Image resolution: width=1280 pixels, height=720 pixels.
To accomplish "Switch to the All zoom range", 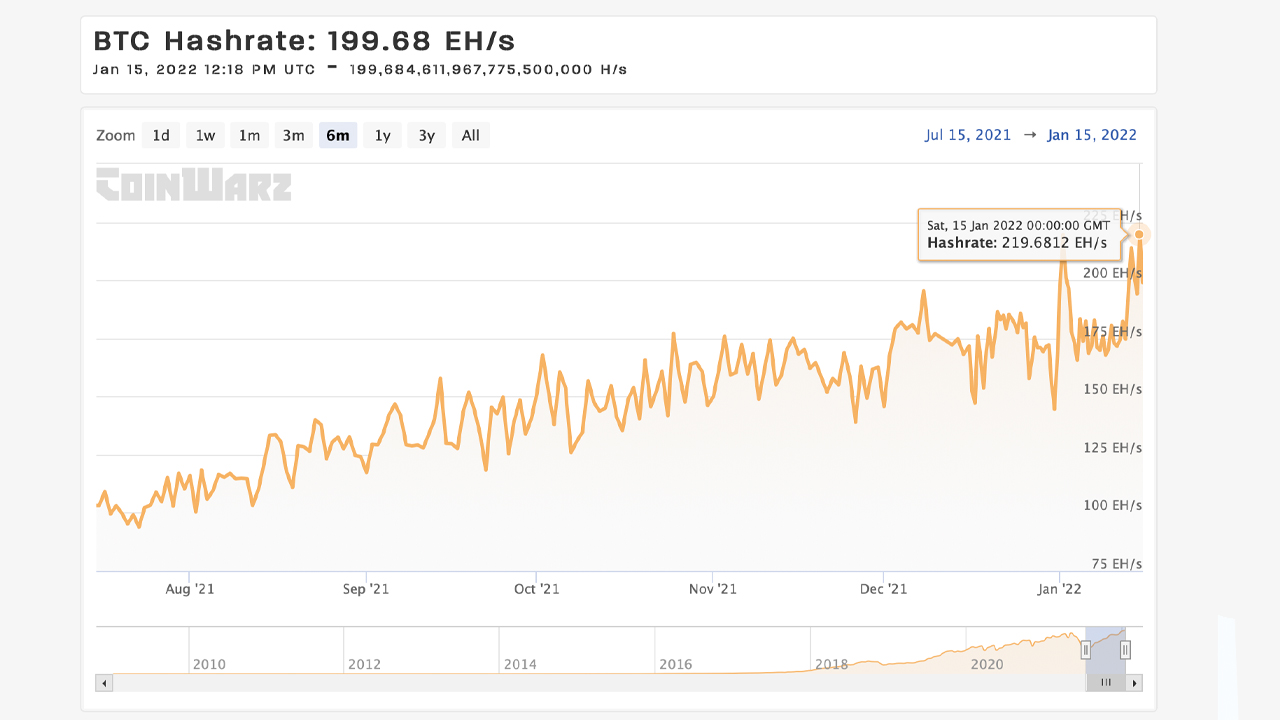I will pyautogui.click(x=470, y=135).
